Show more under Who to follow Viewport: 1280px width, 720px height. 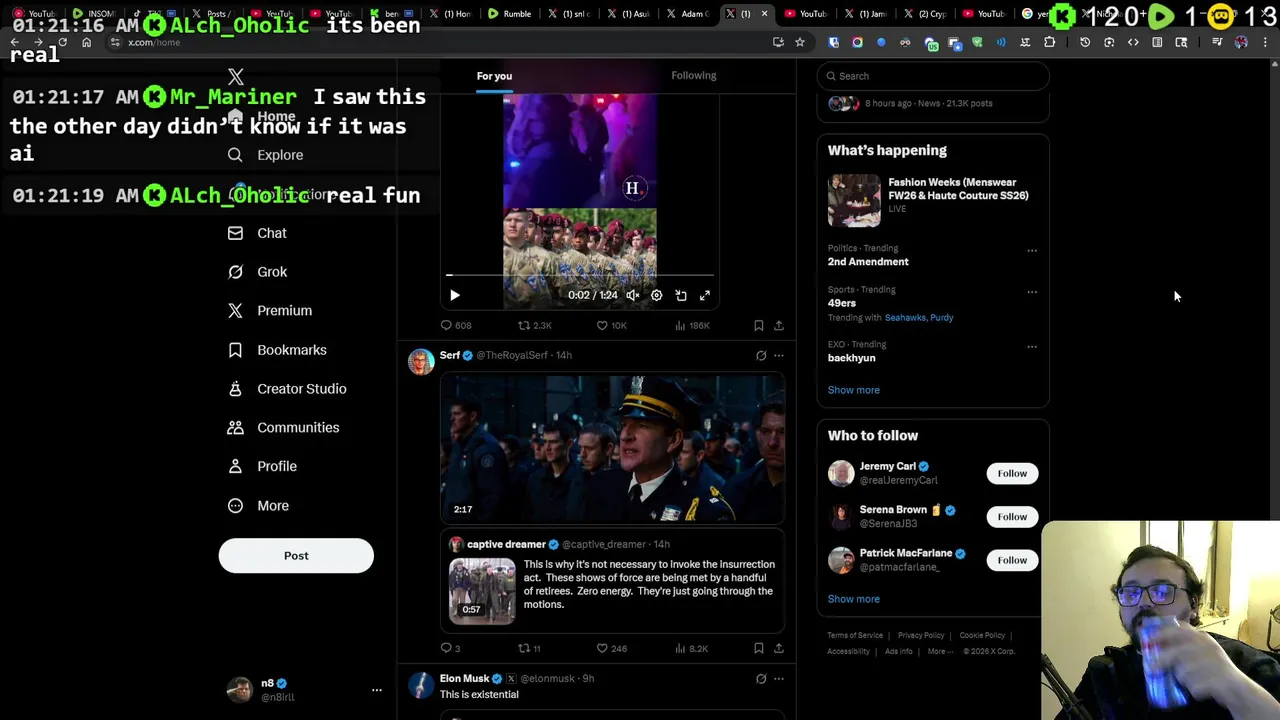point(854,599)
